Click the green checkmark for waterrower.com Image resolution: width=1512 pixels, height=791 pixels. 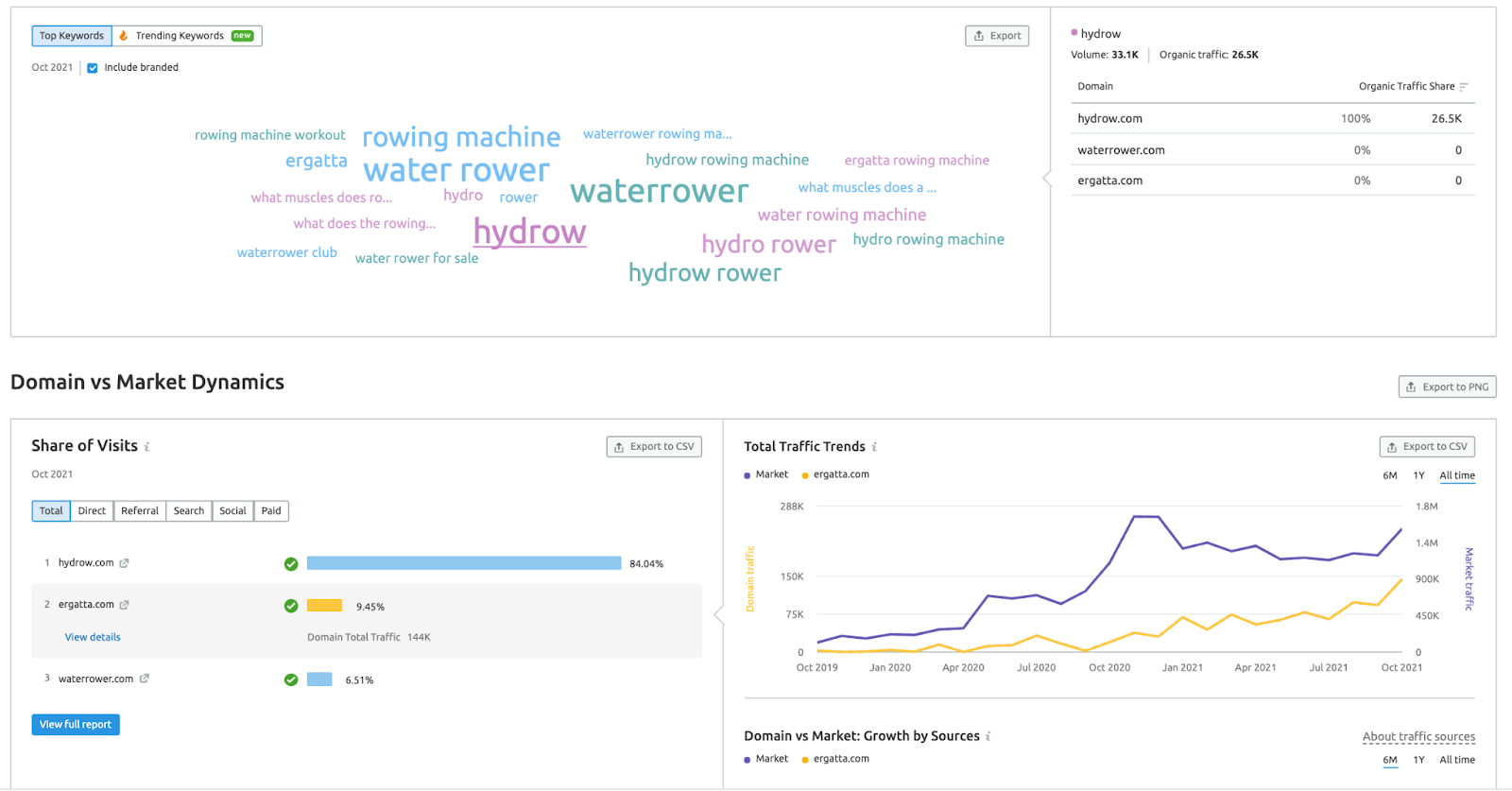(x=291, y=679)
